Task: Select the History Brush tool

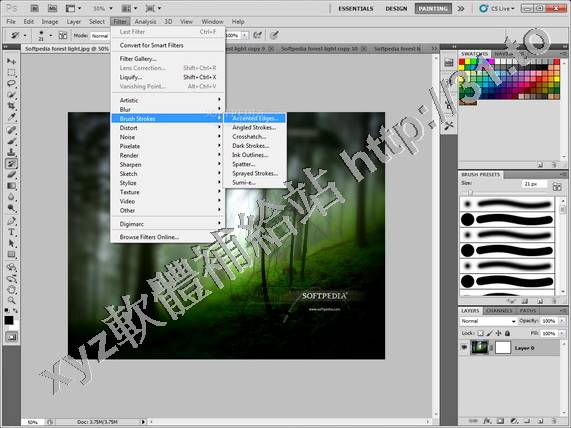Action: tap(11, 164)
